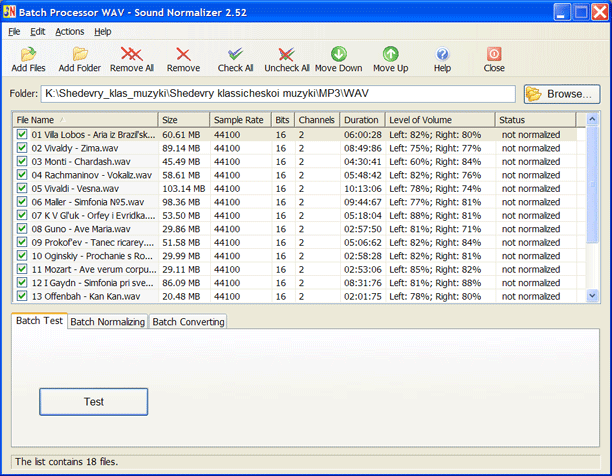The image size is (612, 476).
Task: Sort by the Size column header
Action: coord(184,120)
